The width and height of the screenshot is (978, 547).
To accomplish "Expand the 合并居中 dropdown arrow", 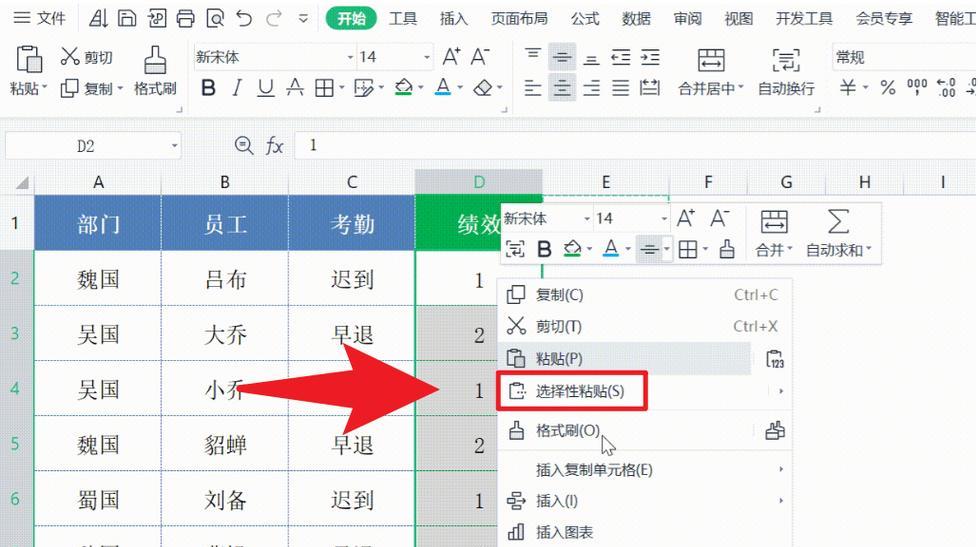I will (741, 89).
